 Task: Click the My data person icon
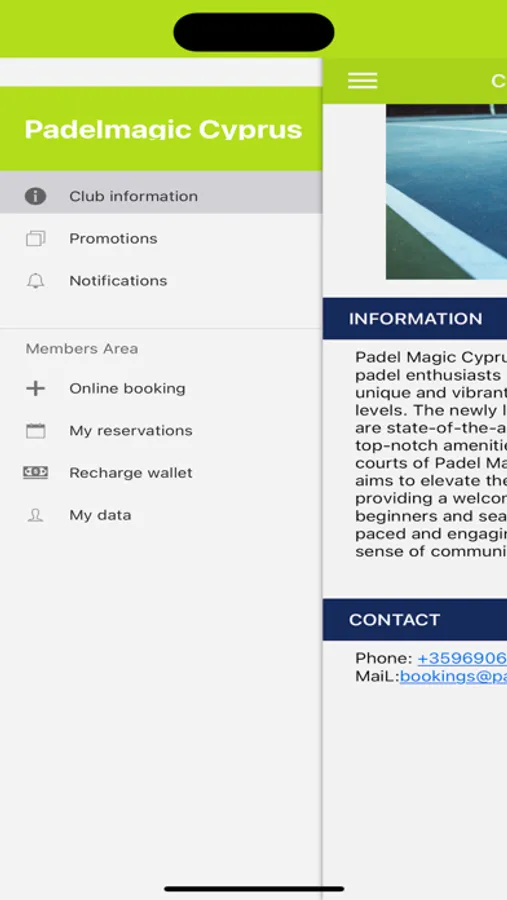35,515
